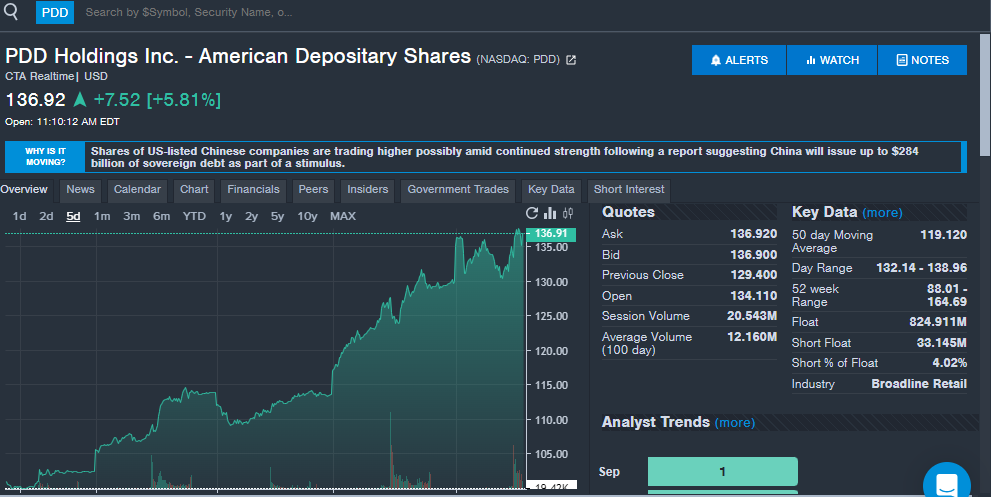Switch to the Key Data tab
Screen dimensions: 991x497
tap(551, 190)
